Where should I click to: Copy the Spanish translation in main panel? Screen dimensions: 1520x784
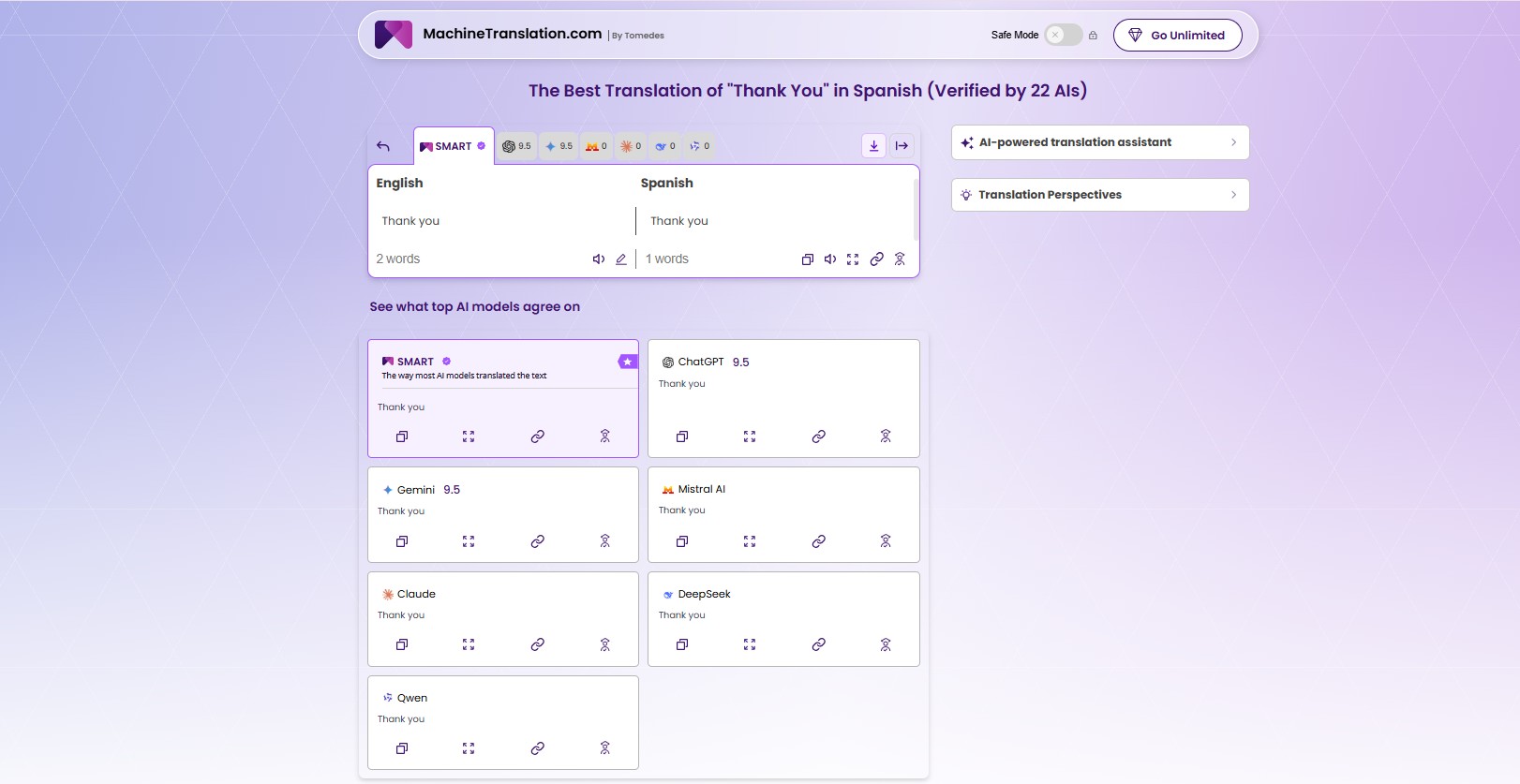click(x=807, y=259)
